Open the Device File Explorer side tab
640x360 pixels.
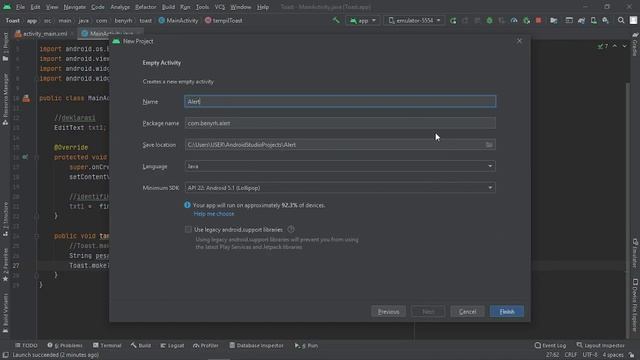pyautogui.click(x=635, y=304)
